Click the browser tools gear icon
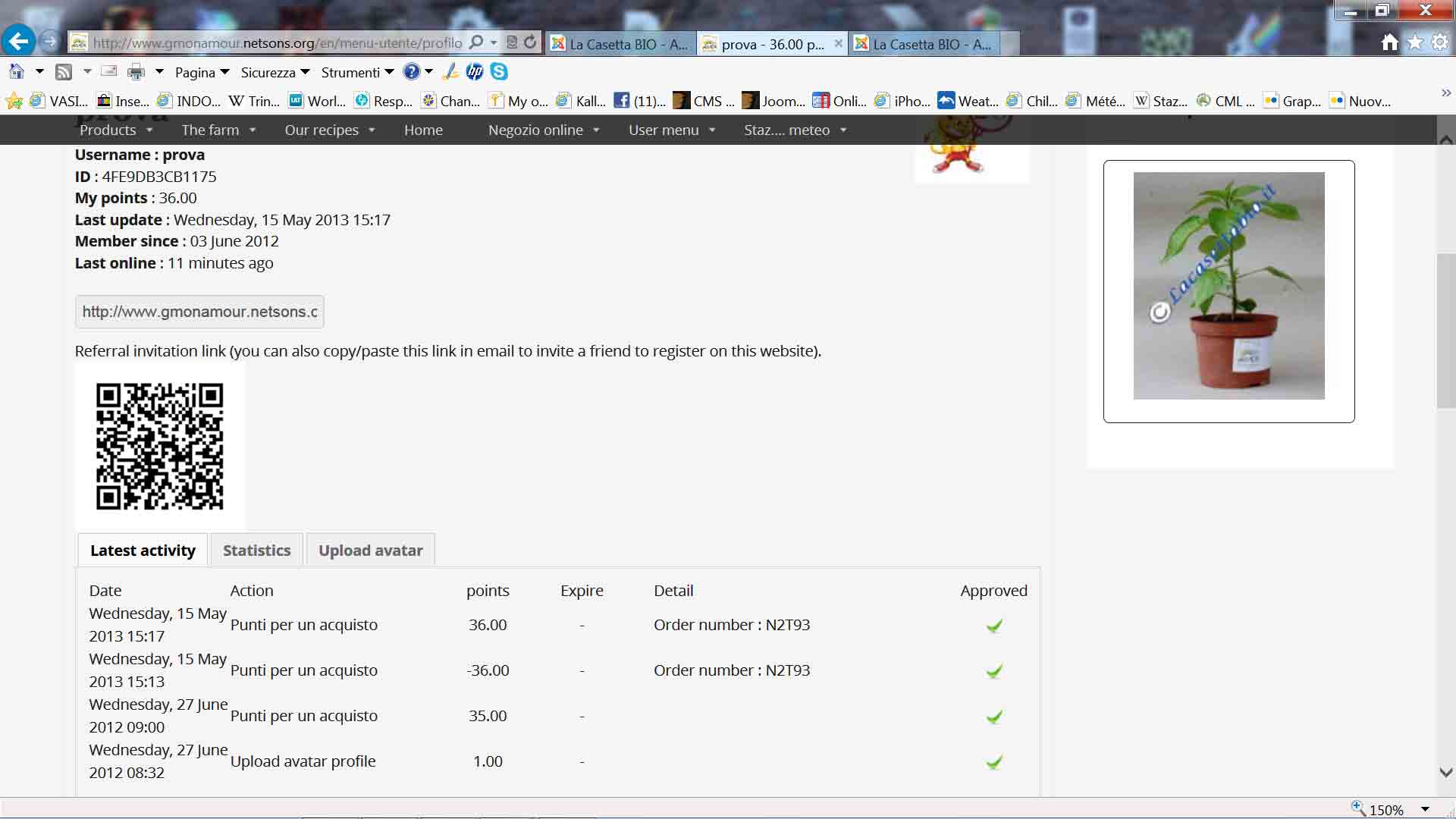The height and width of the screenshot is (819, 1456). coord(1439,42)
